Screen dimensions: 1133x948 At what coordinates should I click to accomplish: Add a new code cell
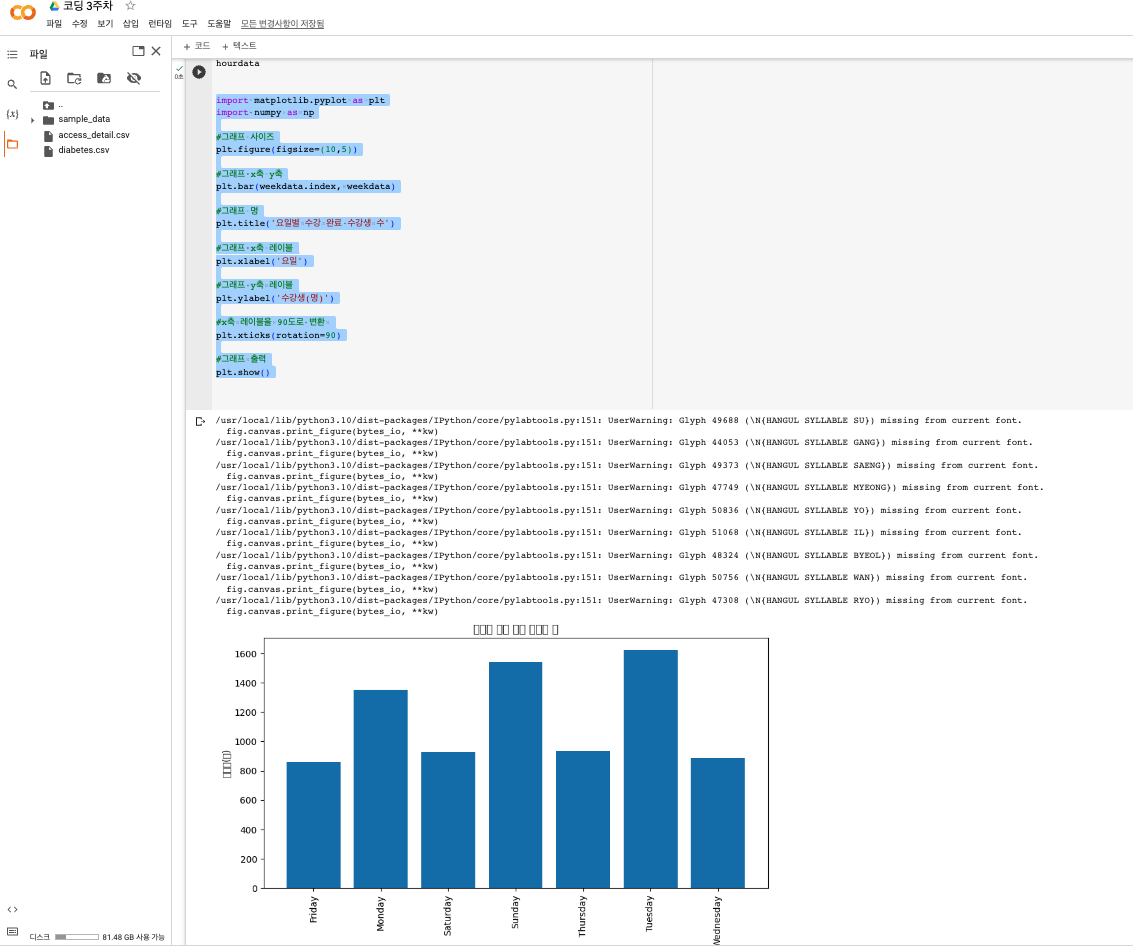197,46
